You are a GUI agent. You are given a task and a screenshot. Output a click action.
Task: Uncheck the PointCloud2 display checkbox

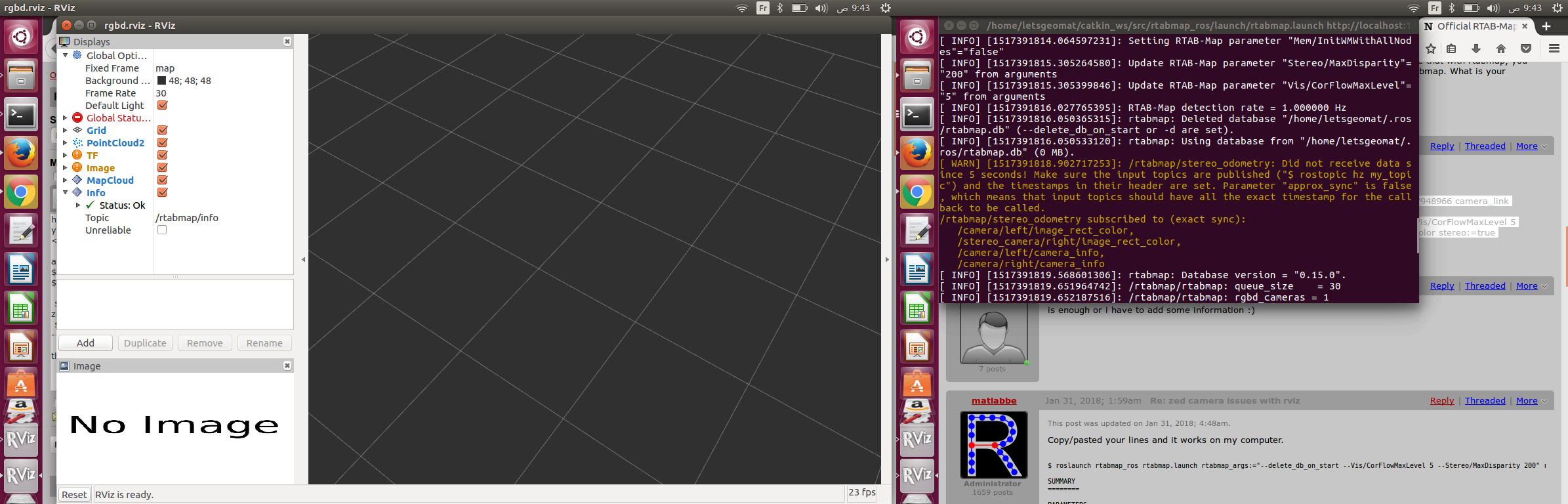click(162, 142)
